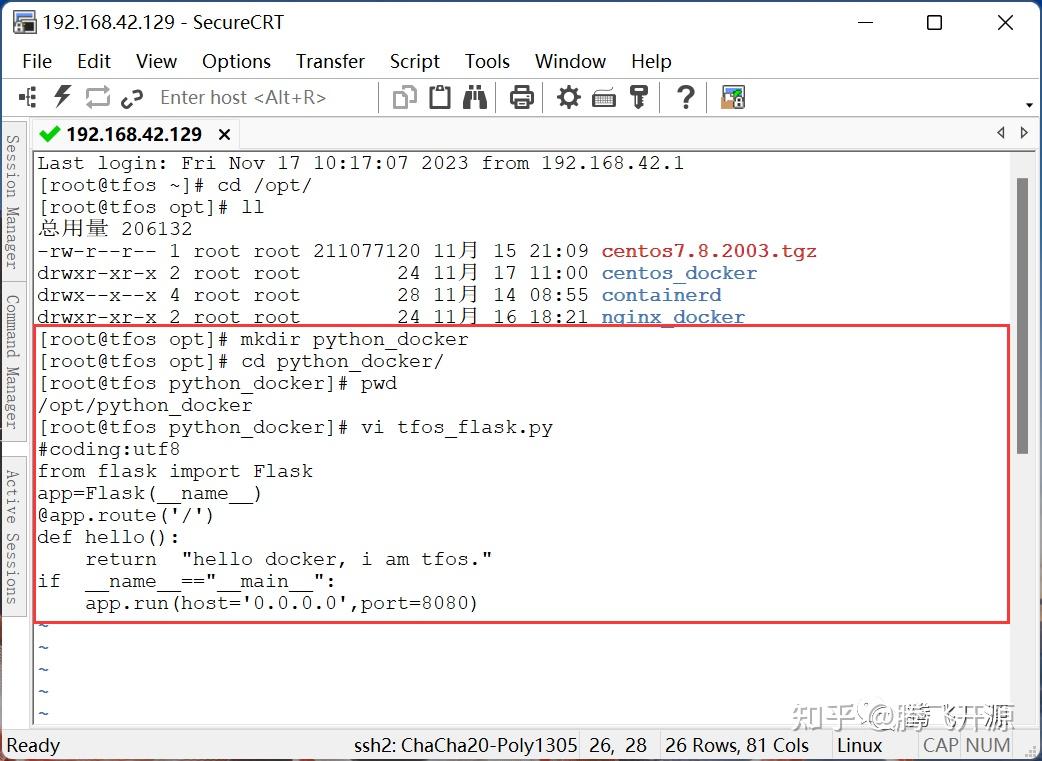Click the right tab scroll arrow
This screenshot has width=1042, height=761.
click(x=1024, y=131)
